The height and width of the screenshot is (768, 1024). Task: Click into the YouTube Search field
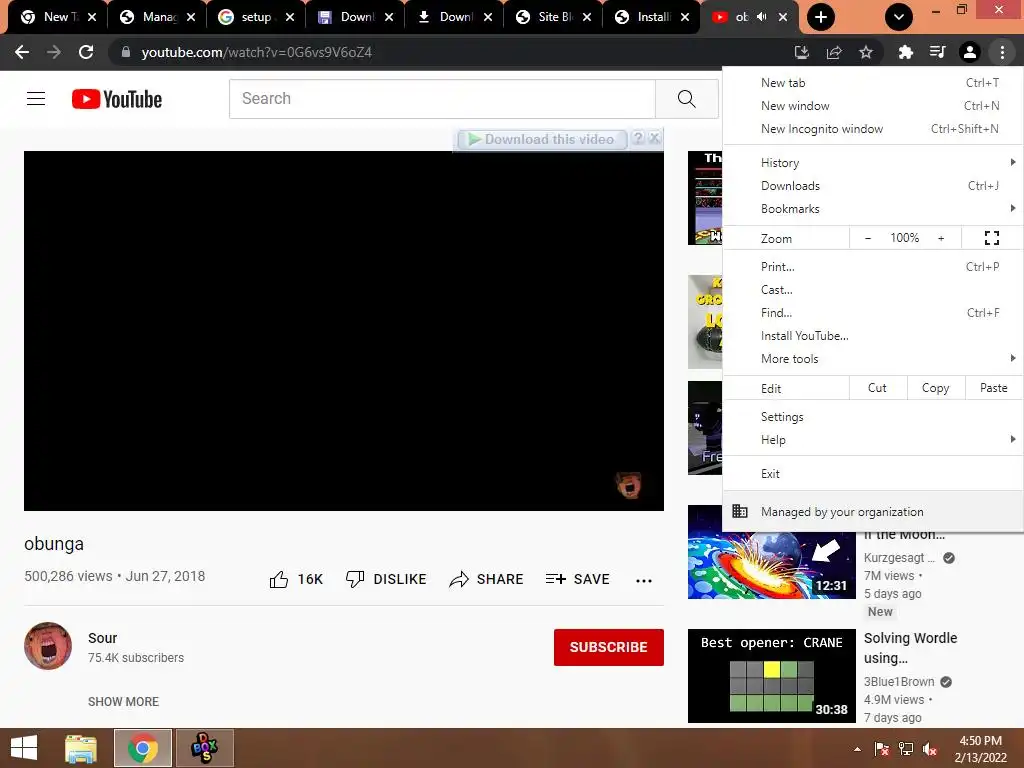(442, 99)
